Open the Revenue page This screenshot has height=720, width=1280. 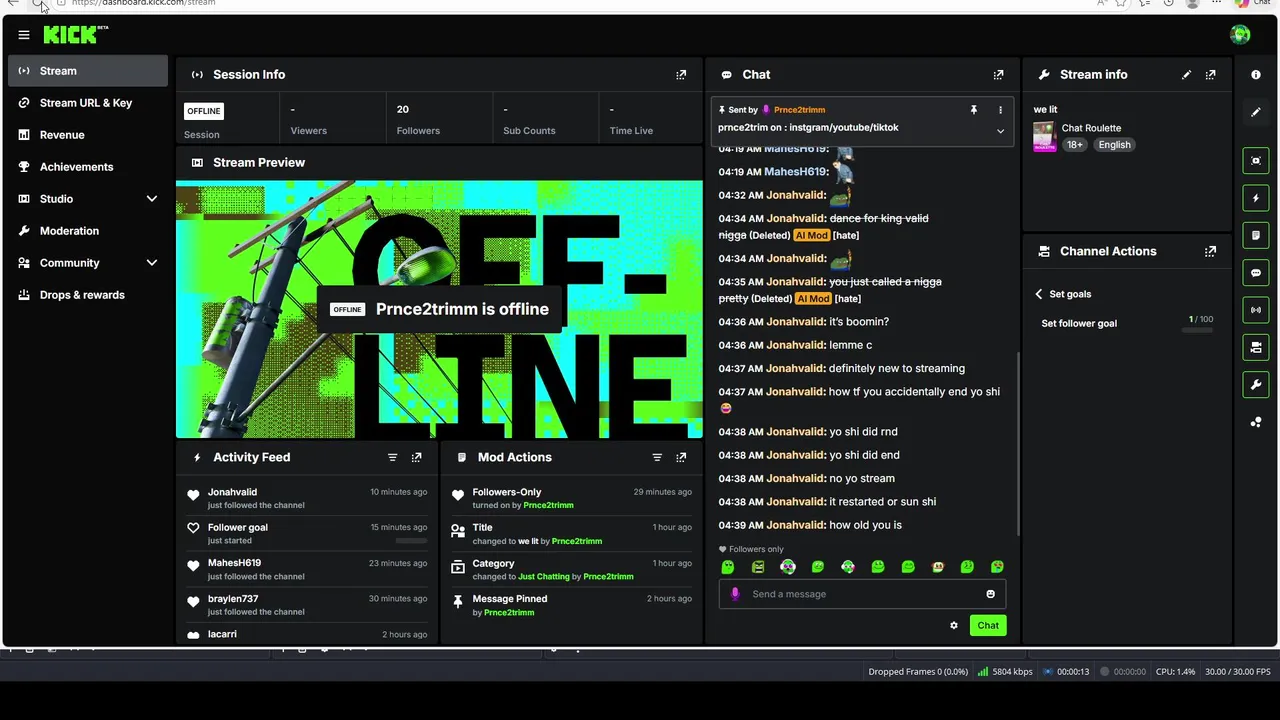[x=88, y=135]
